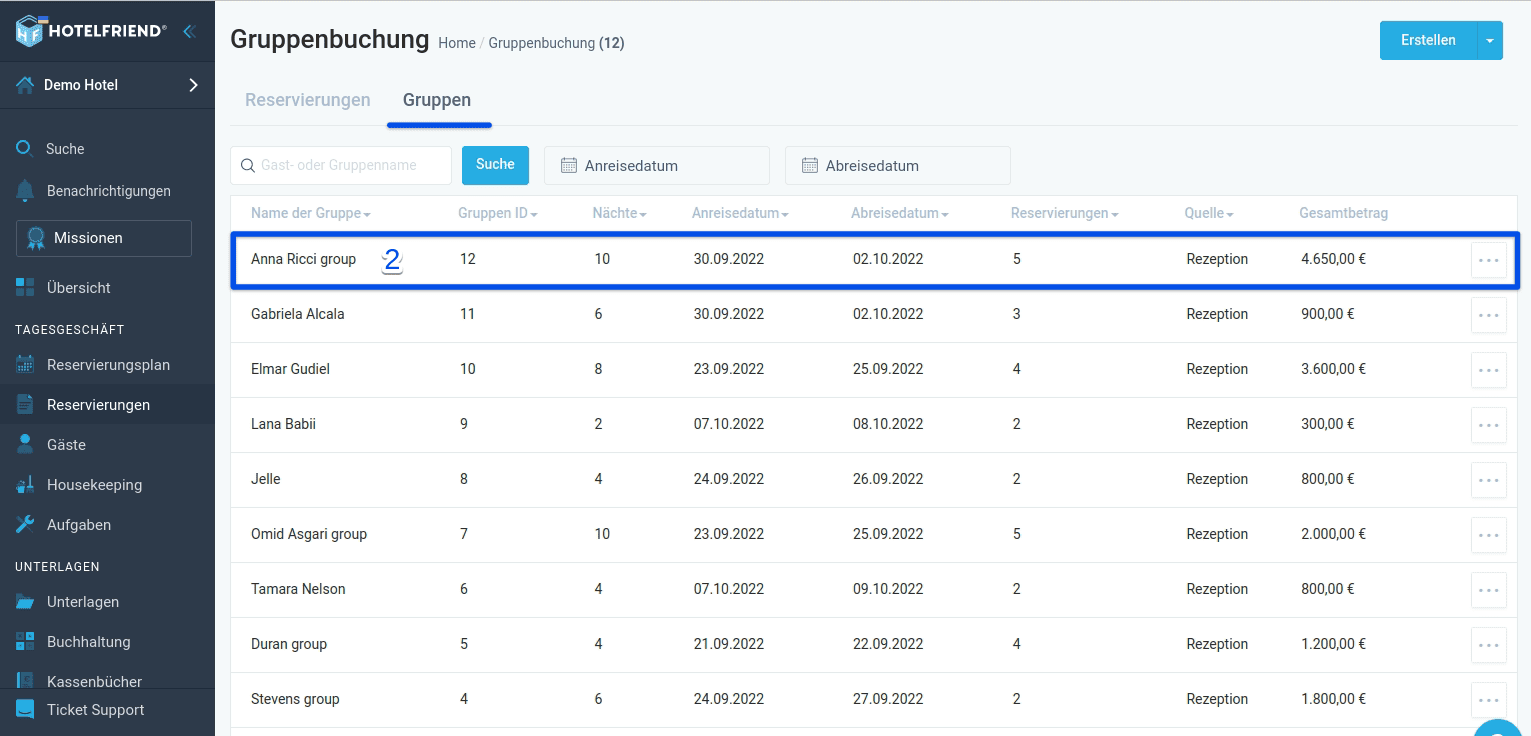Click the Missionen button

coord(104,238)
